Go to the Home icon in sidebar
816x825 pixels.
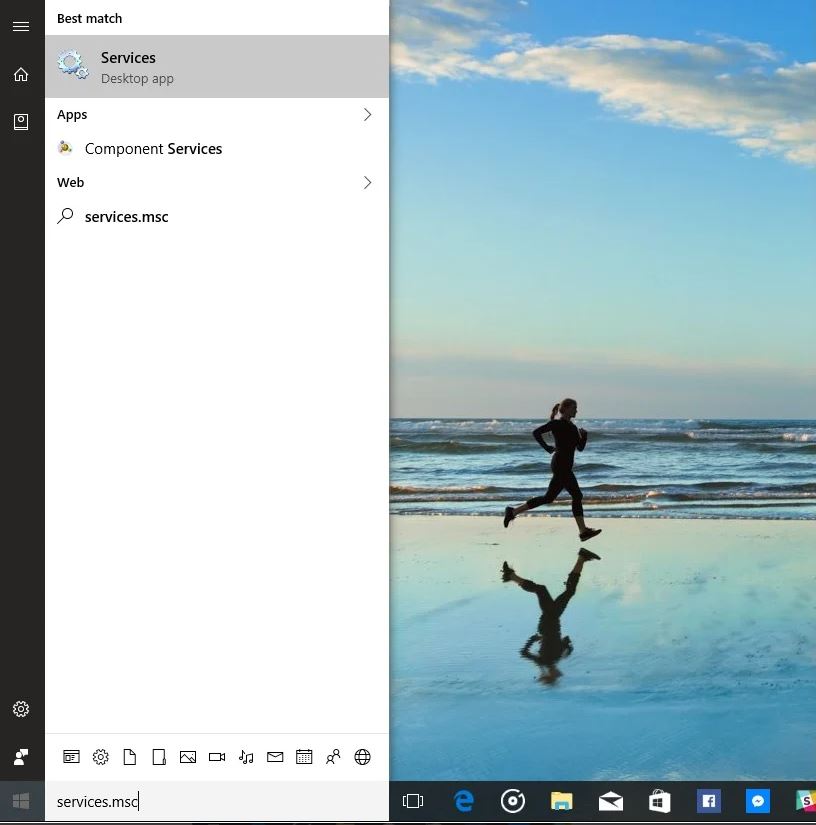point(21,75)
